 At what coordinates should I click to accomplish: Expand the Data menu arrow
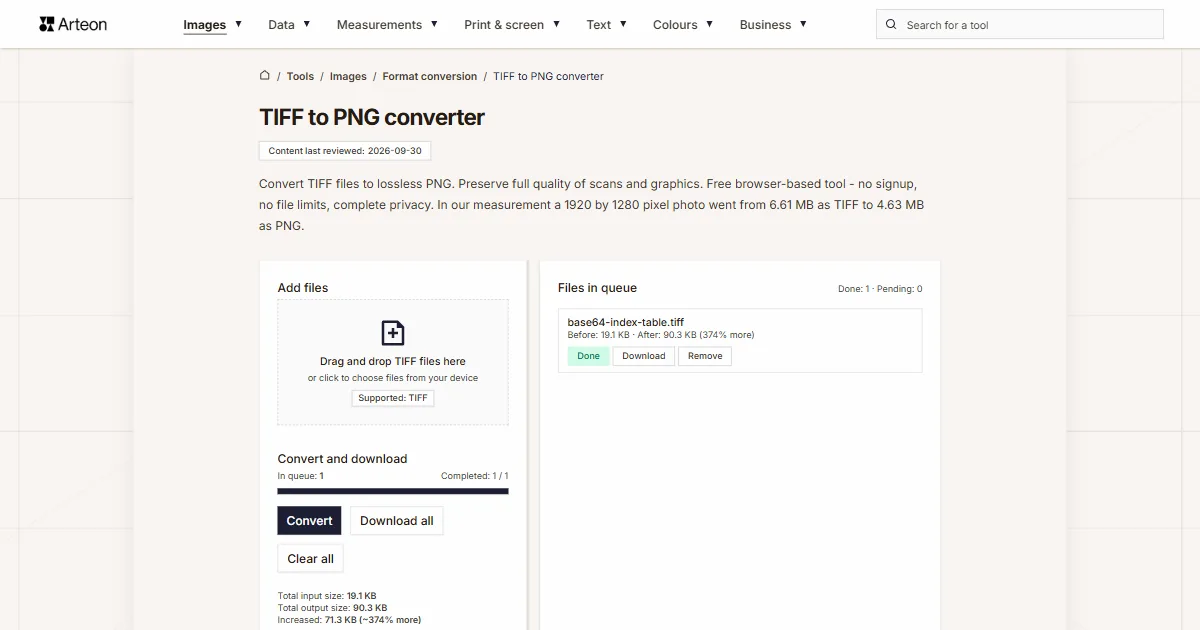click(x=306, y=24)
